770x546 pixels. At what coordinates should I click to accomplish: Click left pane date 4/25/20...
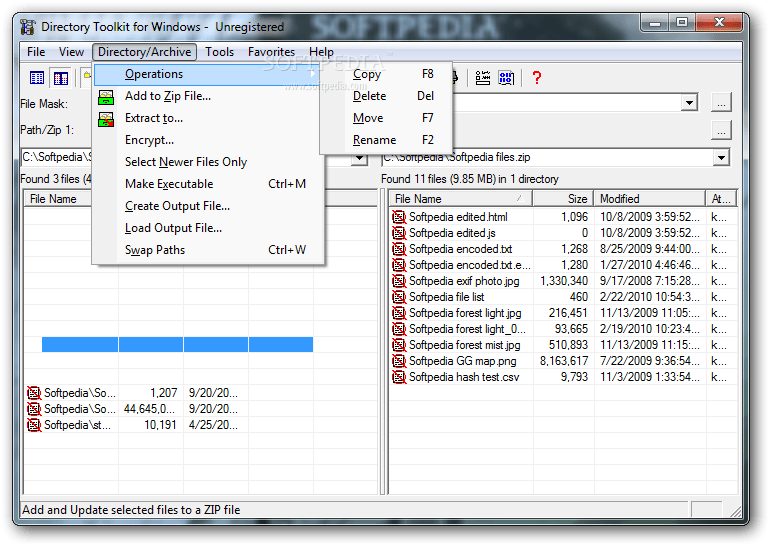tap(213, 425)
